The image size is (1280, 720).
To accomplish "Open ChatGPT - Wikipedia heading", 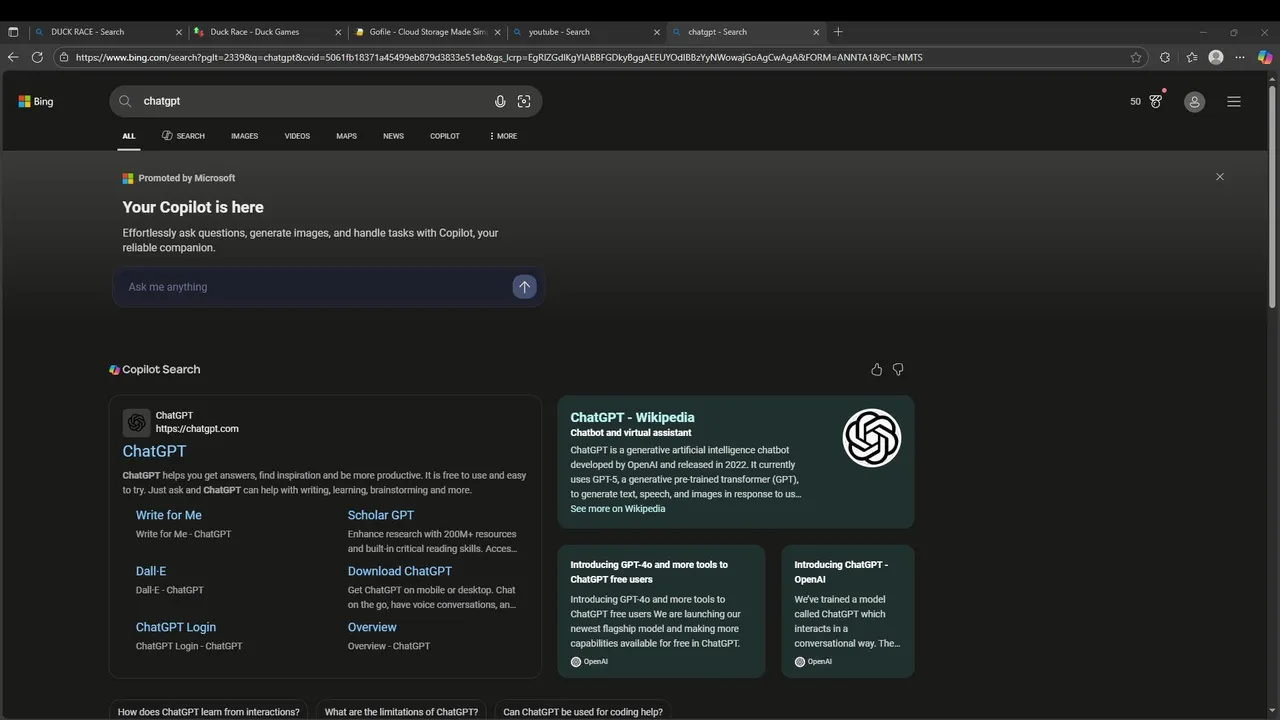I will tap(632, 417).
